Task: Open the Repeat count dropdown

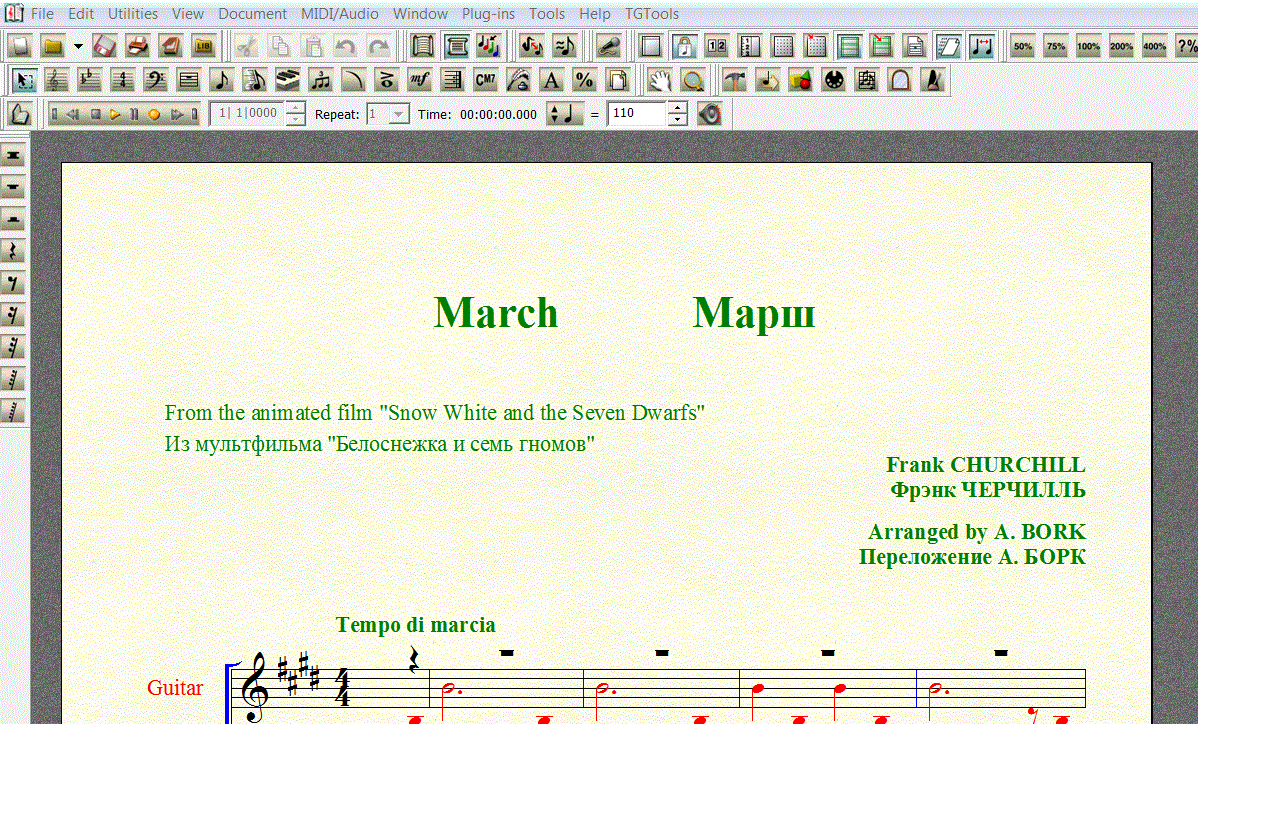Action: tap(399, 114)
